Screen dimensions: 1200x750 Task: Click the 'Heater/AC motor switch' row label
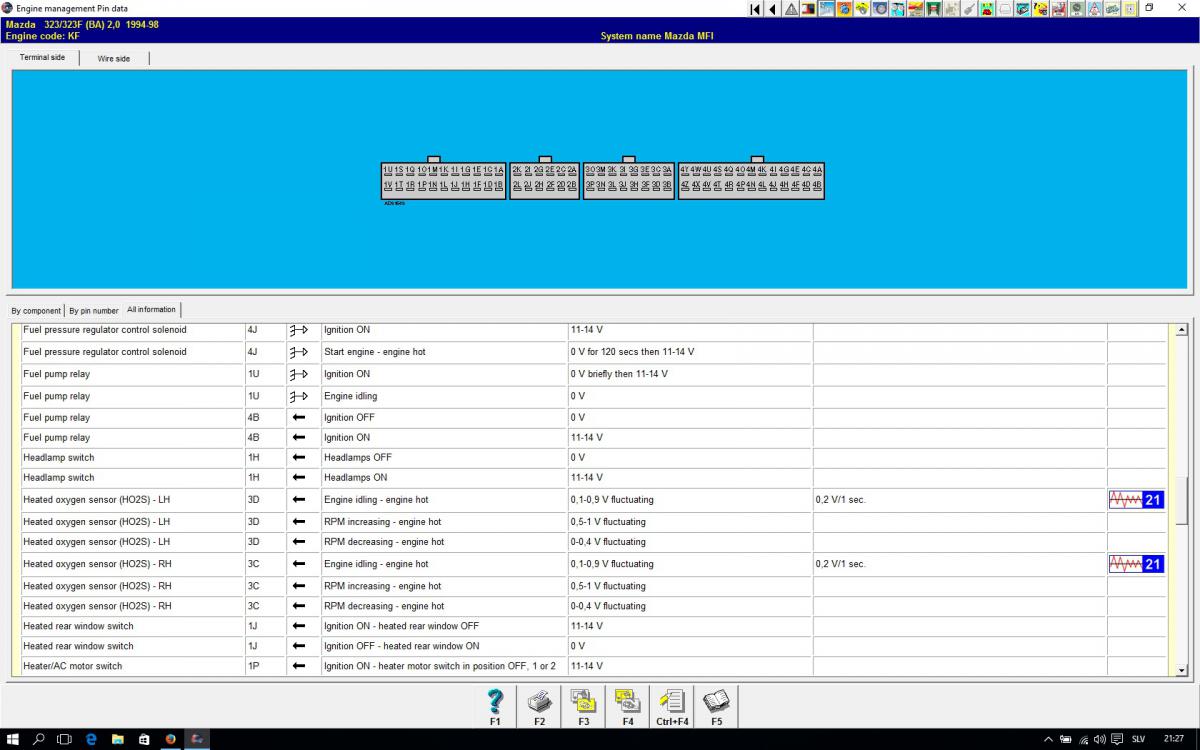[x=72, y=666]
